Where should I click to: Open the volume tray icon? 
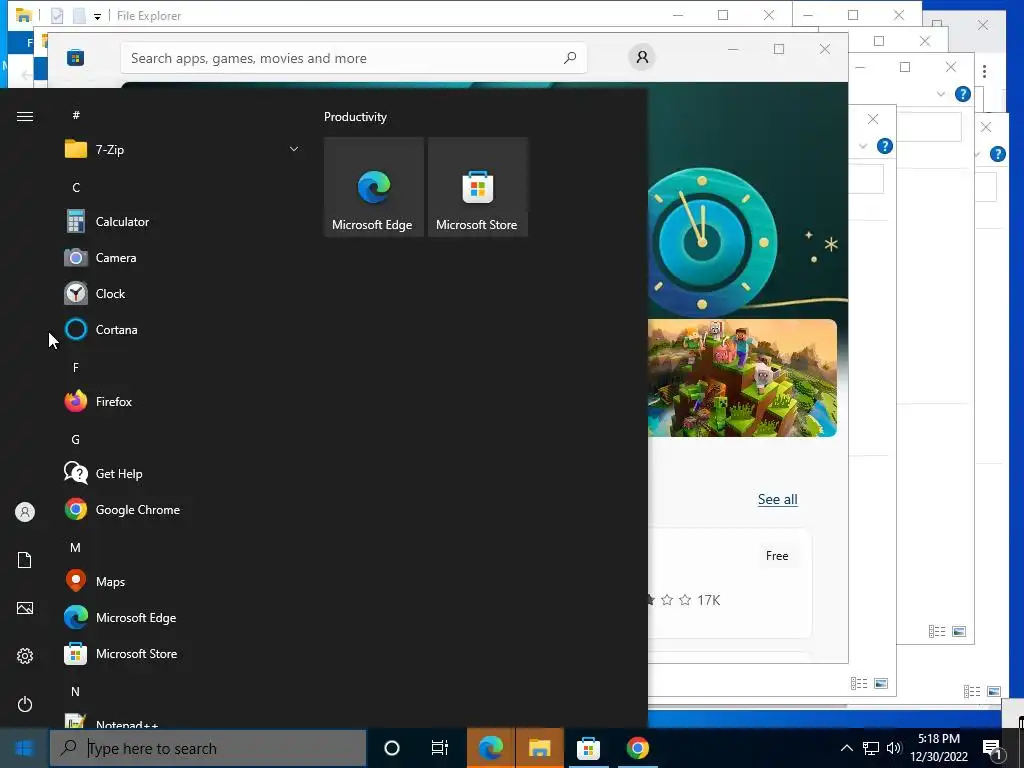point(894,748)
